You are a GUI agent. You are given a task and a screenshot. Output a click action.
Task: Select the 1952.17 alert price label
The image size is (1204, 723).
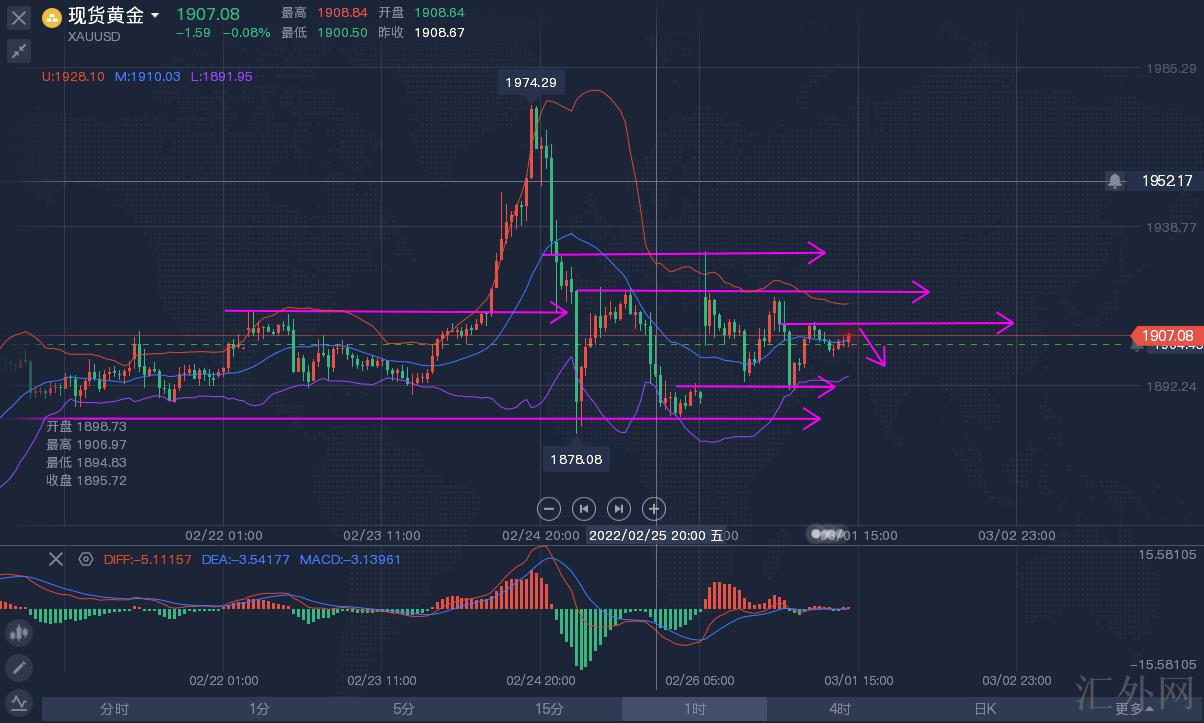coord(1167,181)
